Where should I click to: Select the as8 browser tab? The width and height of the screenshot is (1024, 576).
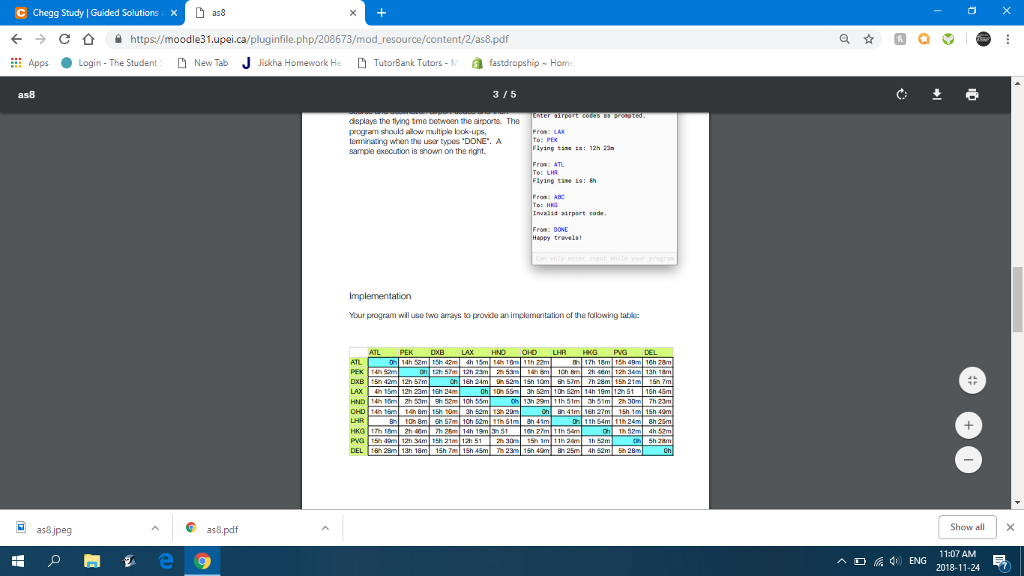click(275, 12)
